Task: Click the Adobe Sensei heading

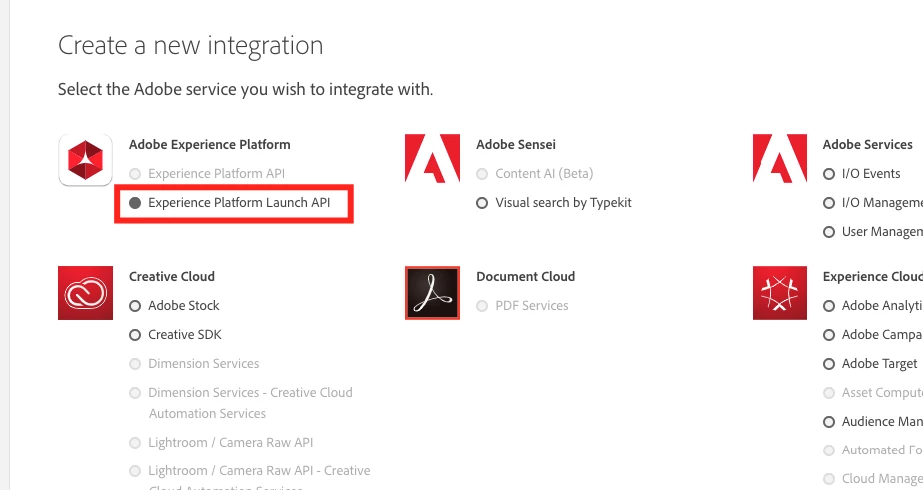Action: [516, 145]
